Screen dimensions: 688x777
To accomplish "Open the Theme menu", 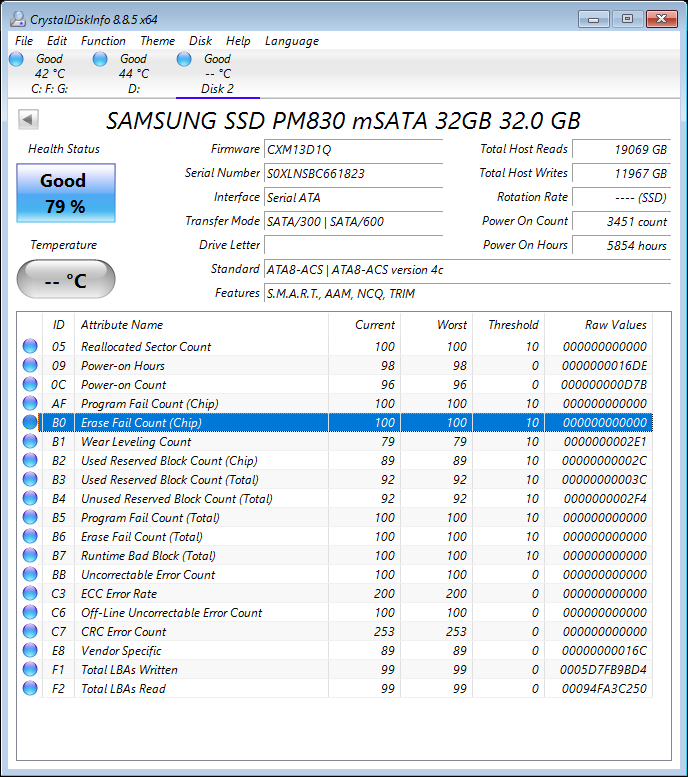I will (x=157, y=41).
